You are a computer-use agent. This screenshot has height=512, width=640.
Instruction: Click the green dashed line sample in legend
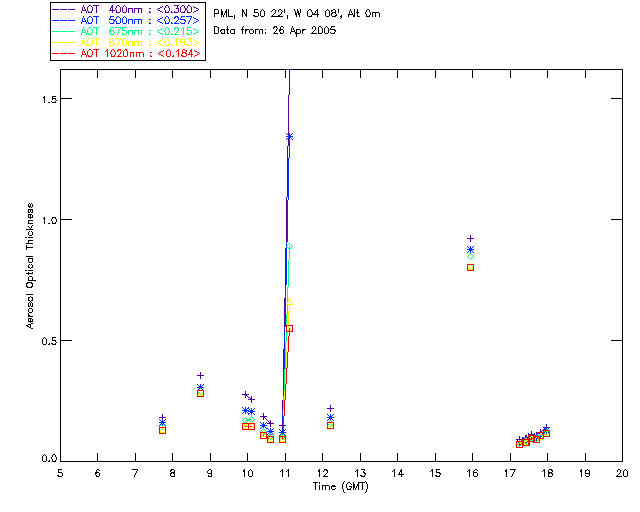[x=64, y=31]
